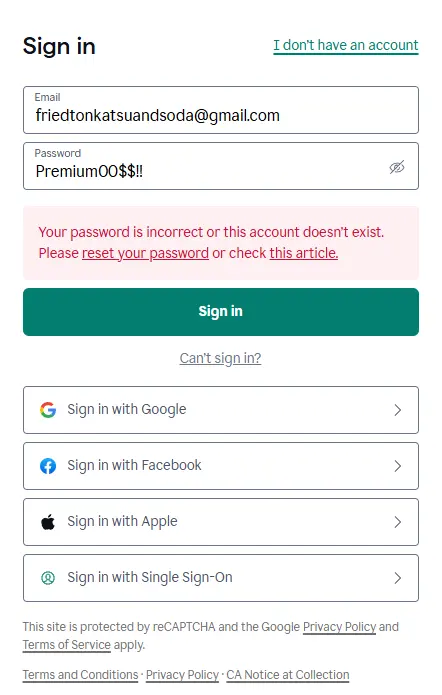442x695 pixels.
Task: Open CA Notice at Collection link
Action: click(x=288, y=675)
